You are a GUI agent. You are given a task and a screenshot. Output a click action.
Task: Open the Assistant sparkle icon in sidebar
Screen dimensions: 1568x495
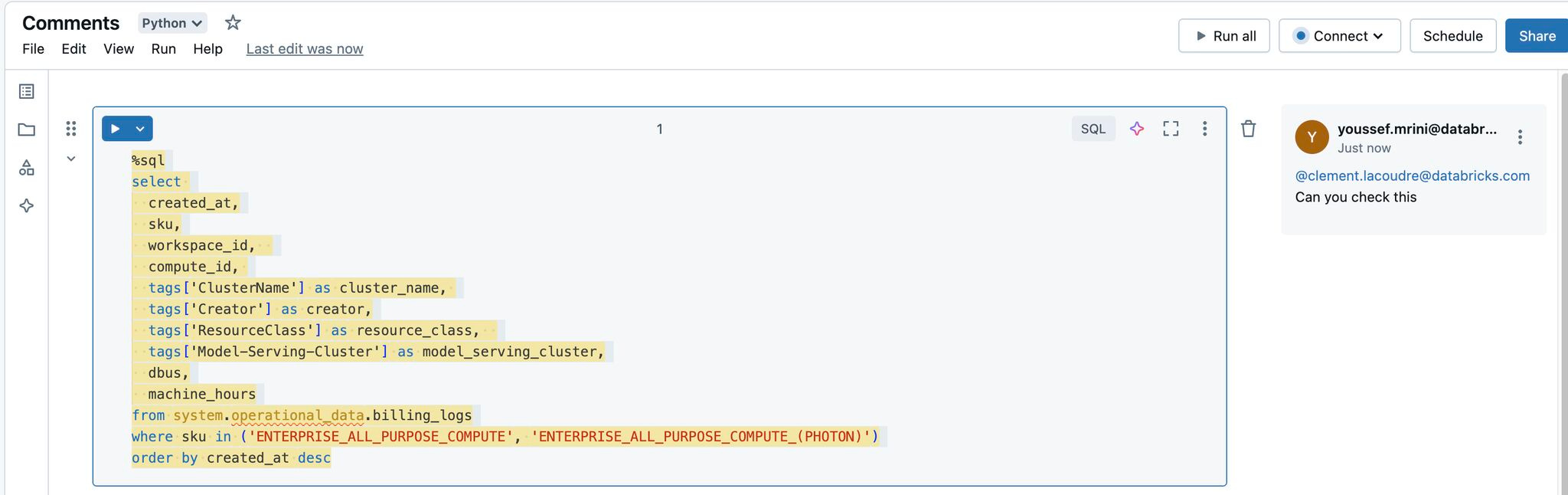tap(27, 205)
